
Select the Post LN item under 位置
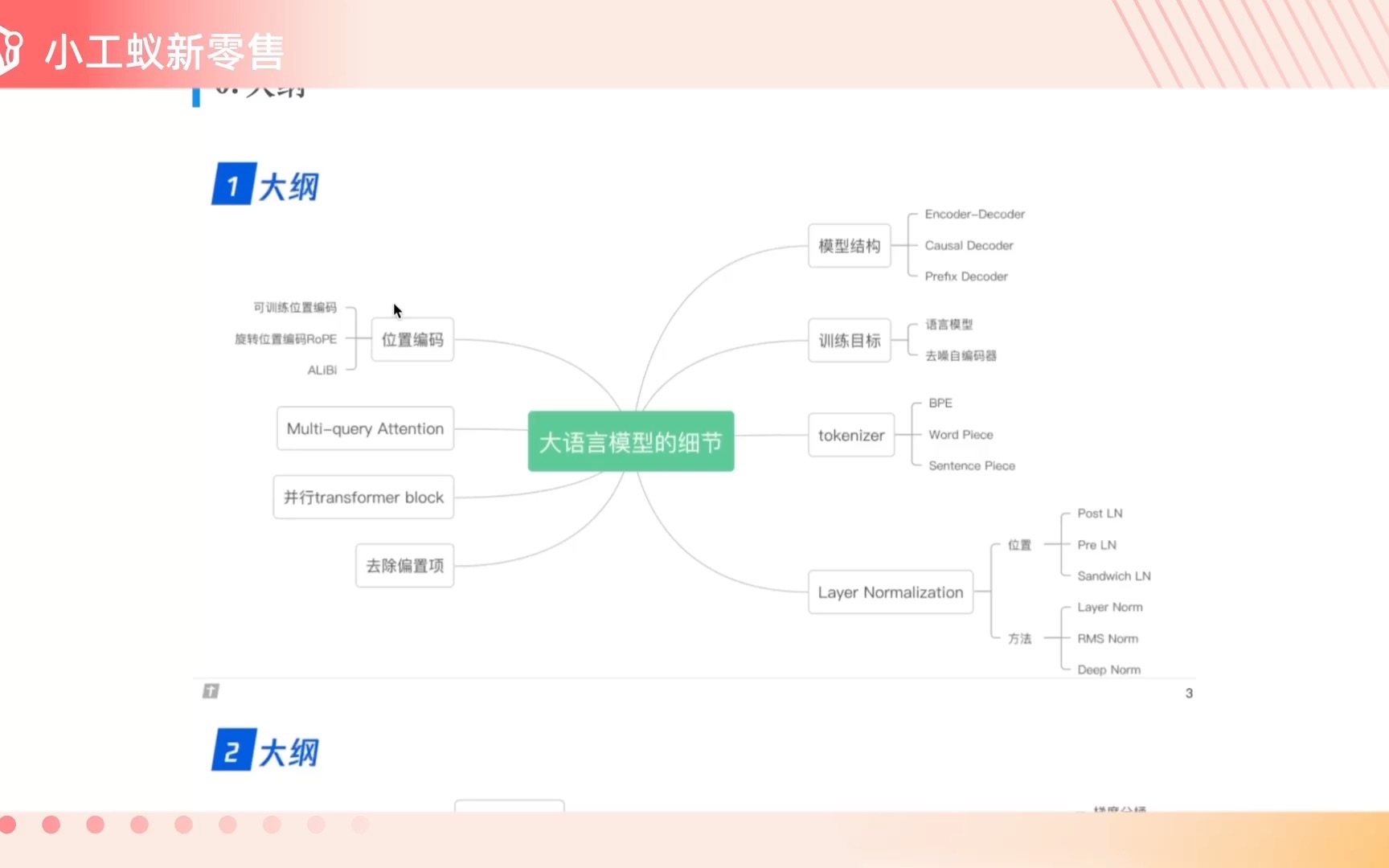[x=1100, y=513]
